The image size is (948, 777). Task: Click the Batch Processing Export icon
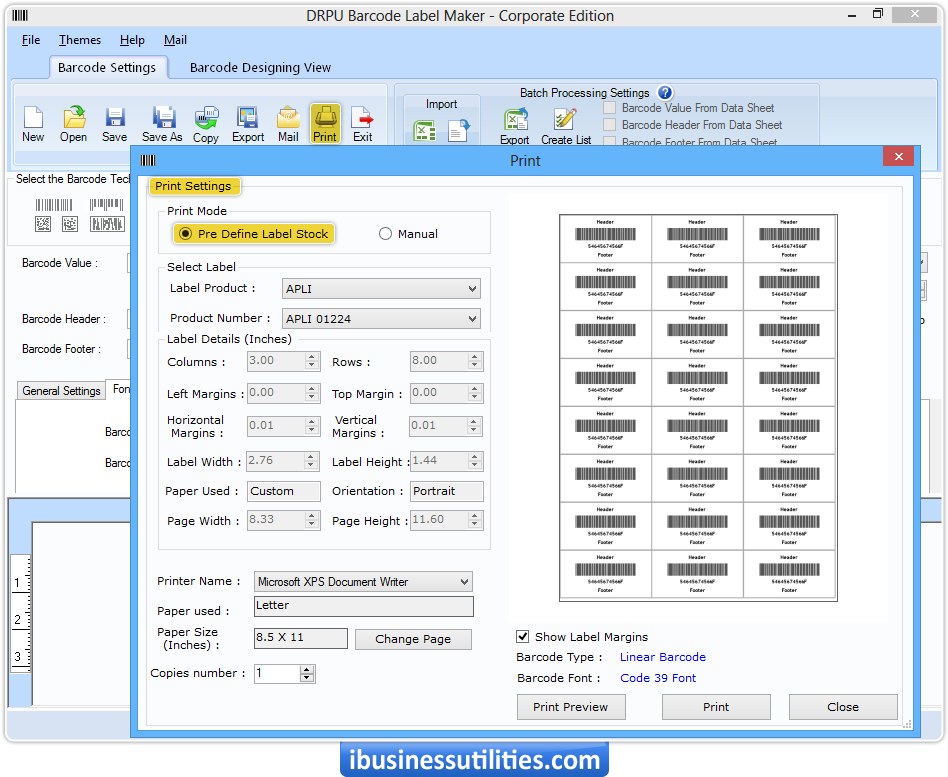click(x=515, y=126)
